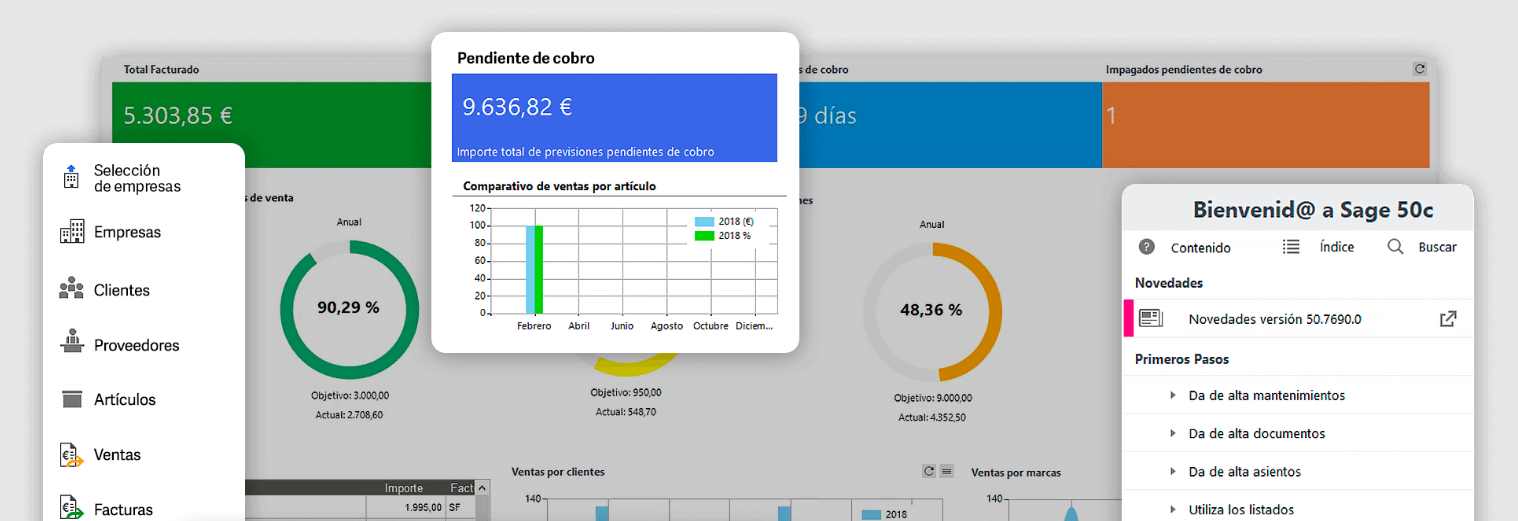The width and height of the screenshot is (1518, 521).
Task: Click the Ventas por marcas chart title
Action: (x=1015, y=472)
